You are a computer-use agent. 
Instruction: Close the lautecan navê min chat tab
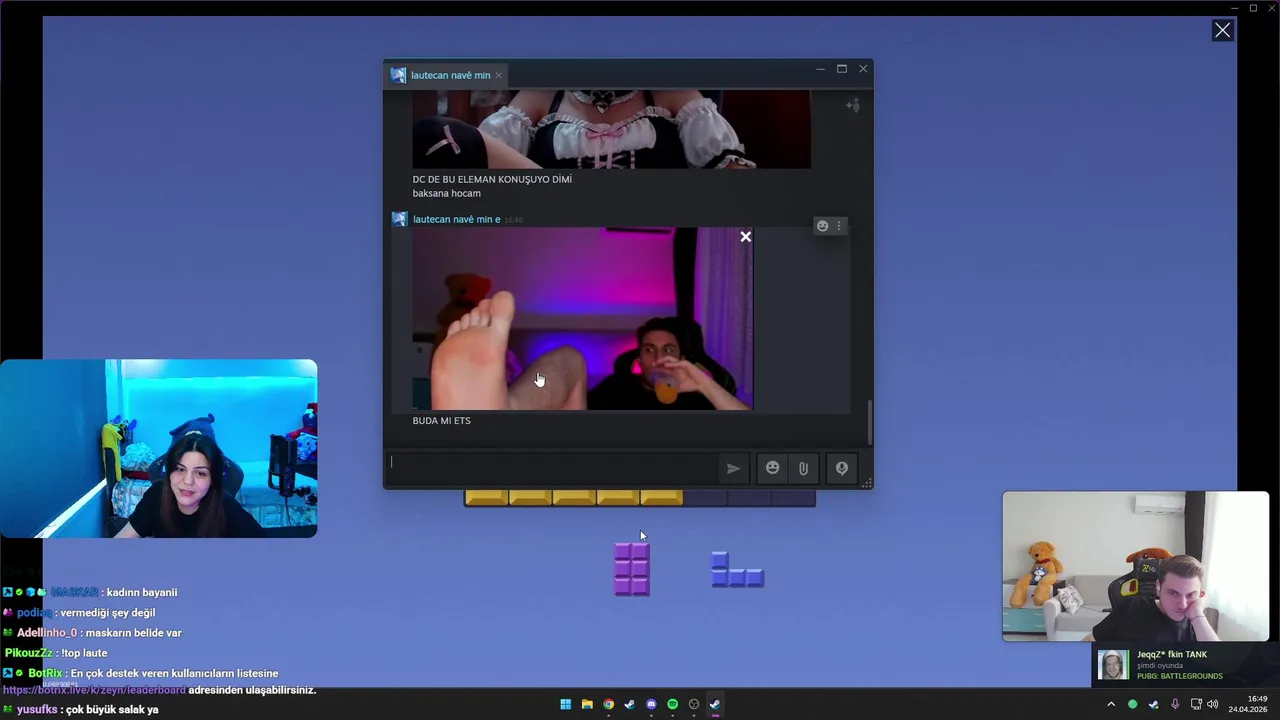pos(498,75)
